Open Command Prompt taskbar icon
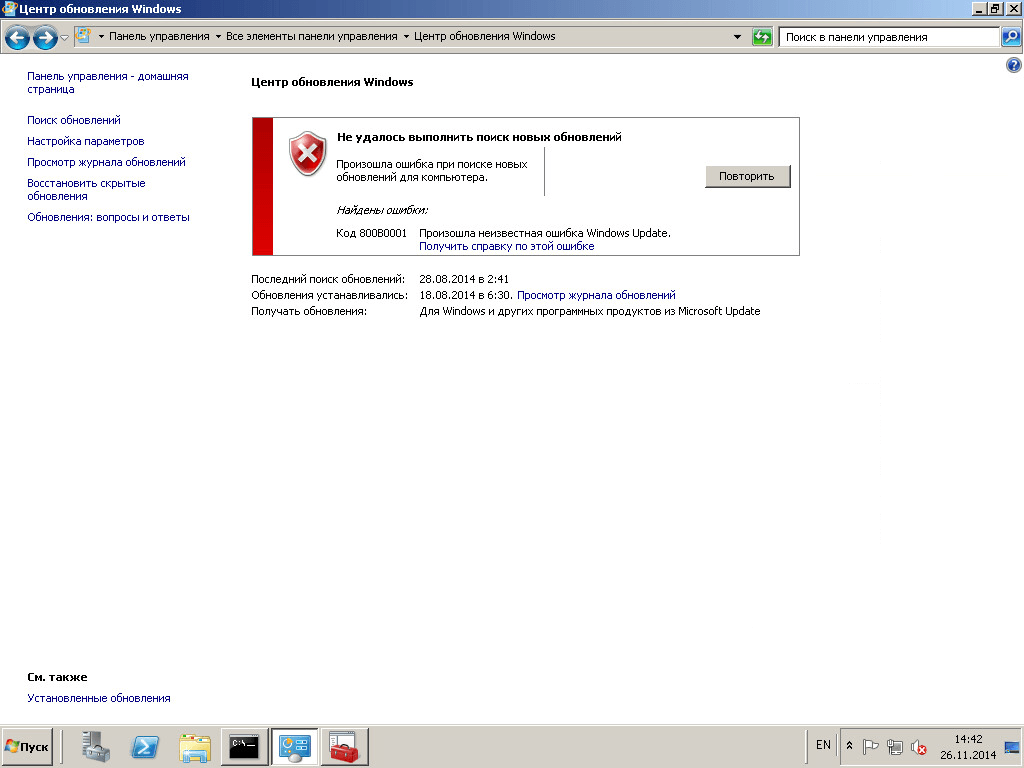 [x=244, y=746]
